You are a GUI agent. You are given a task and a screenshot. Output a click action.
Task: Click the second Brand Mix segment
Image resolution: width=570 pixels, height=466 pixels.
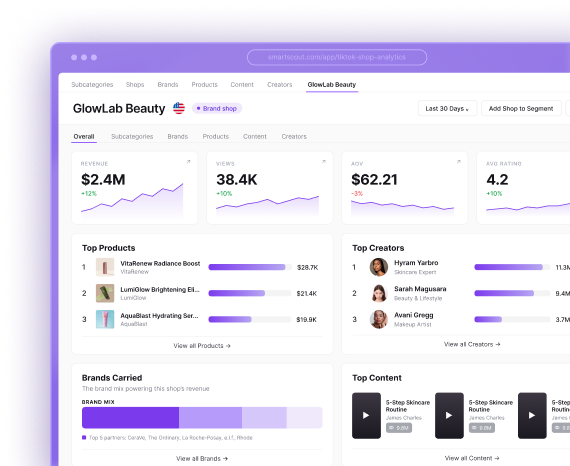click(210, 418)
